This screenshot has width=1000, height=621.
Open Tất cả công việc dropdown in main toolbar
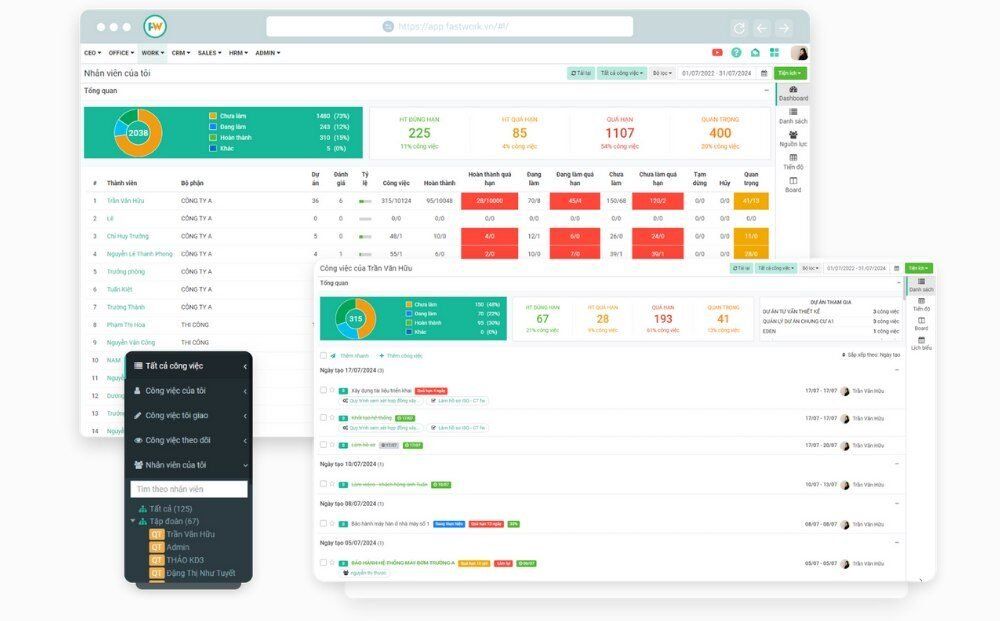click(622, 73)
